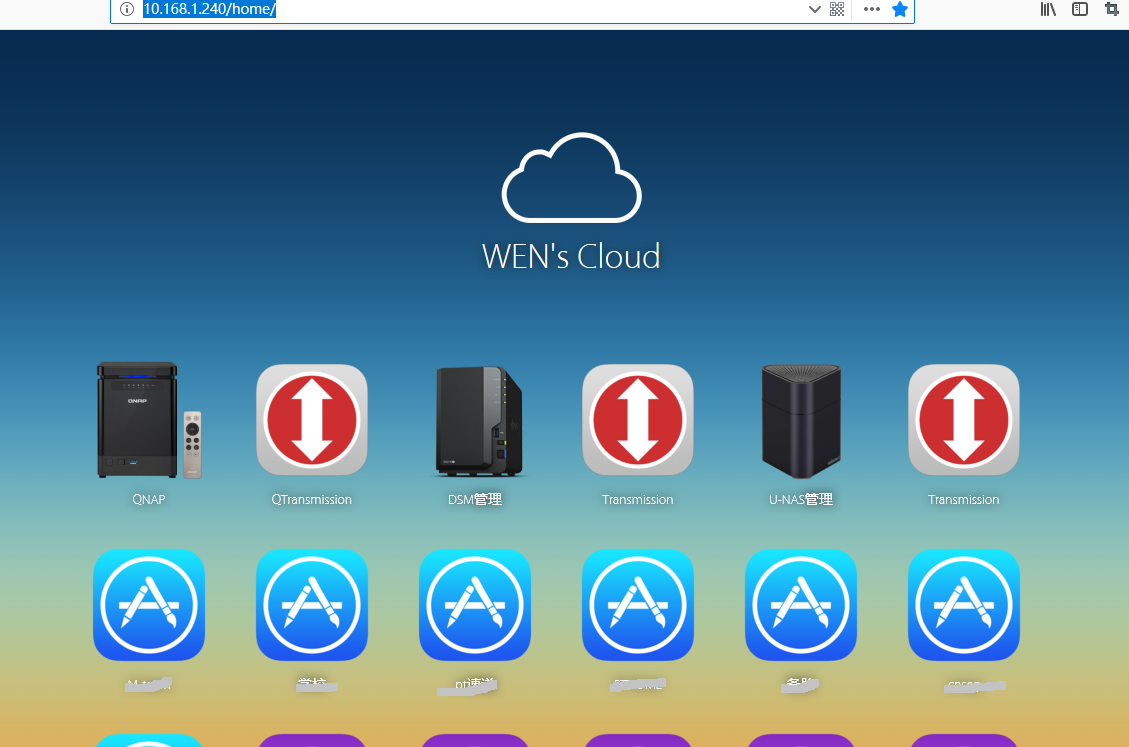The height and width of the screenshot is (747, 1129).
Task: Open the DSM管理 Synology NAS icon
Action: [x=475, y=420]
